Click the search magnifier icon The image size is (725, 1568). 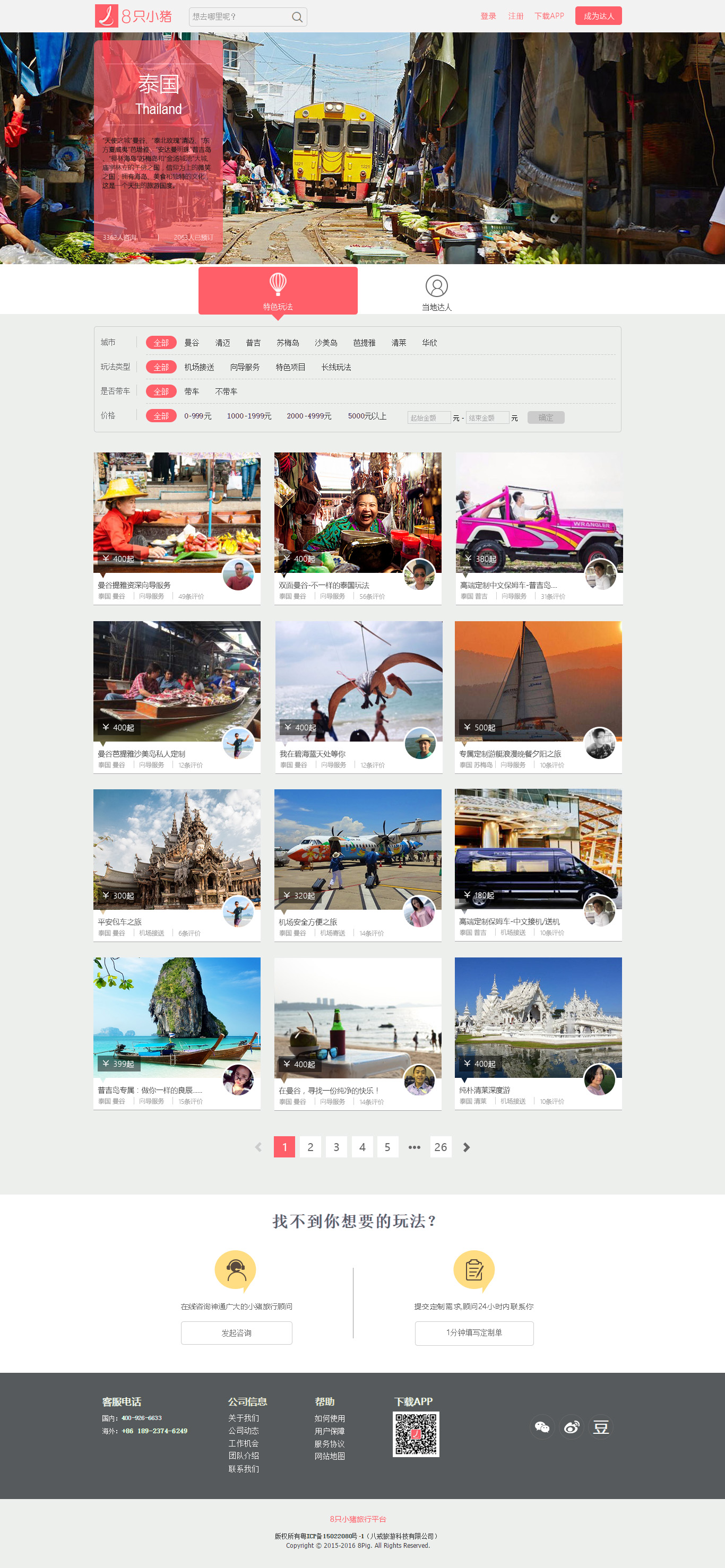pos(297,17)
